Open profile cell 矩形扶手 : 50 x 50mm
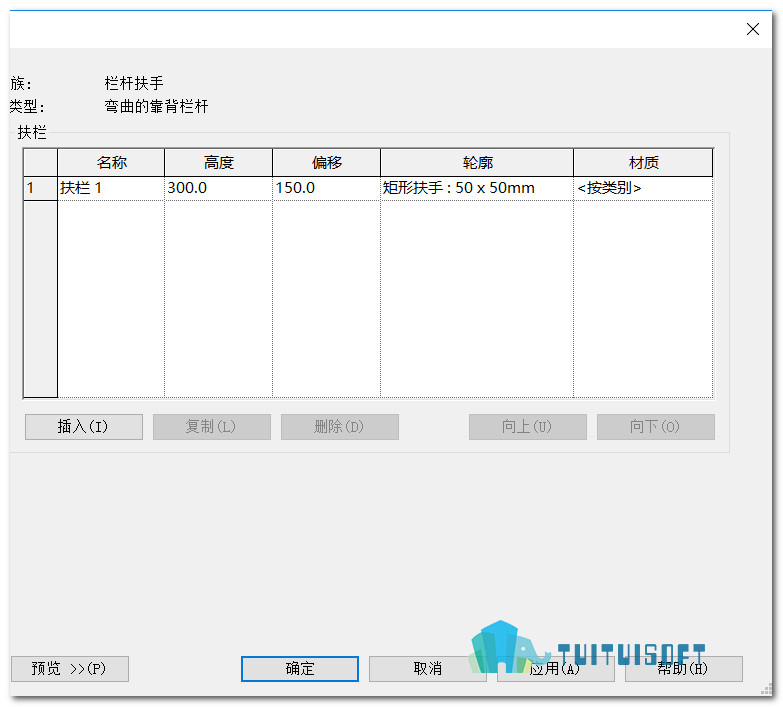 pos(476,188)
